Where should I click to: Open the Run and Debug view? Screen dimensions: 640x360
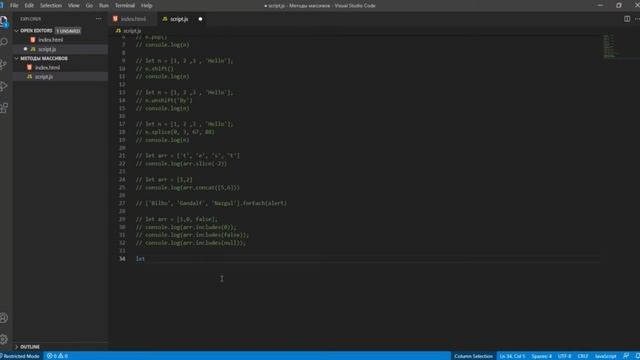coord(4,86)
